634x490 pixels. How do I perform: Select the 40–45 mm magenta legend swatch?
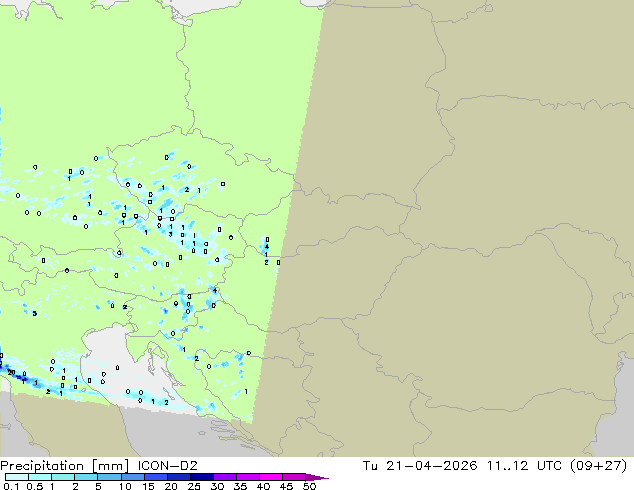pos(271,477)
